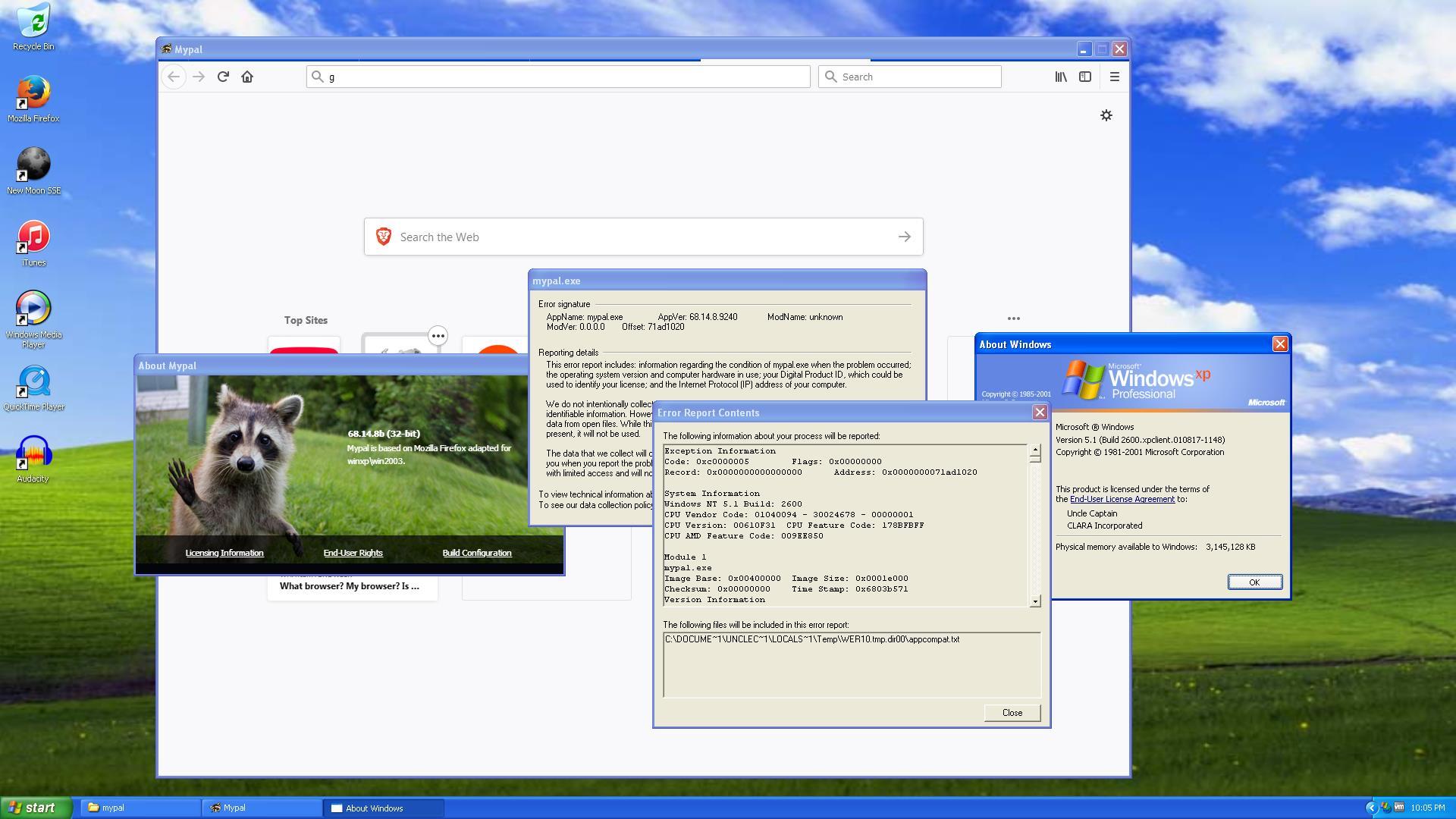1456x819 pixels.
Task: Open new tab customize gear icon
Action: 1106,115
